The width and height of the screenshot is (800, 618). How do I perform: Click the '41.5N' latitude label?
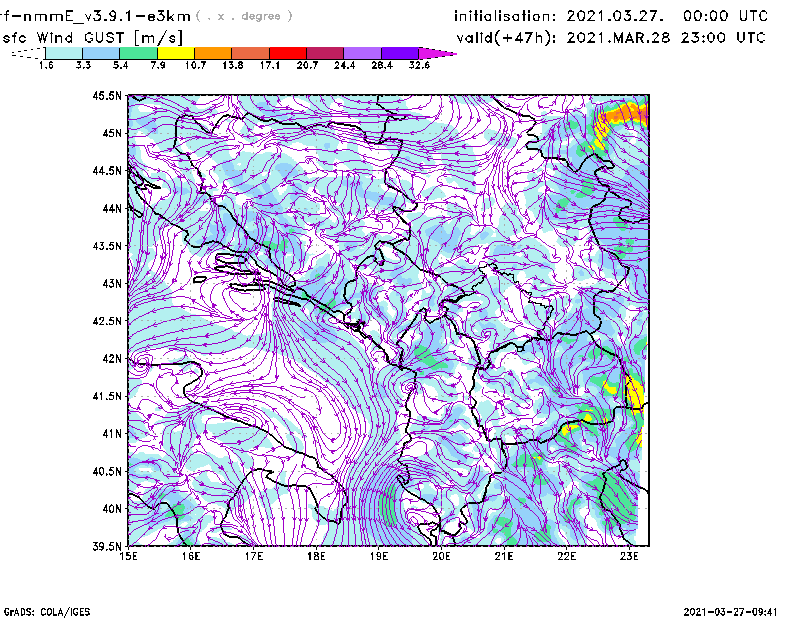click(x=107, y=396)
